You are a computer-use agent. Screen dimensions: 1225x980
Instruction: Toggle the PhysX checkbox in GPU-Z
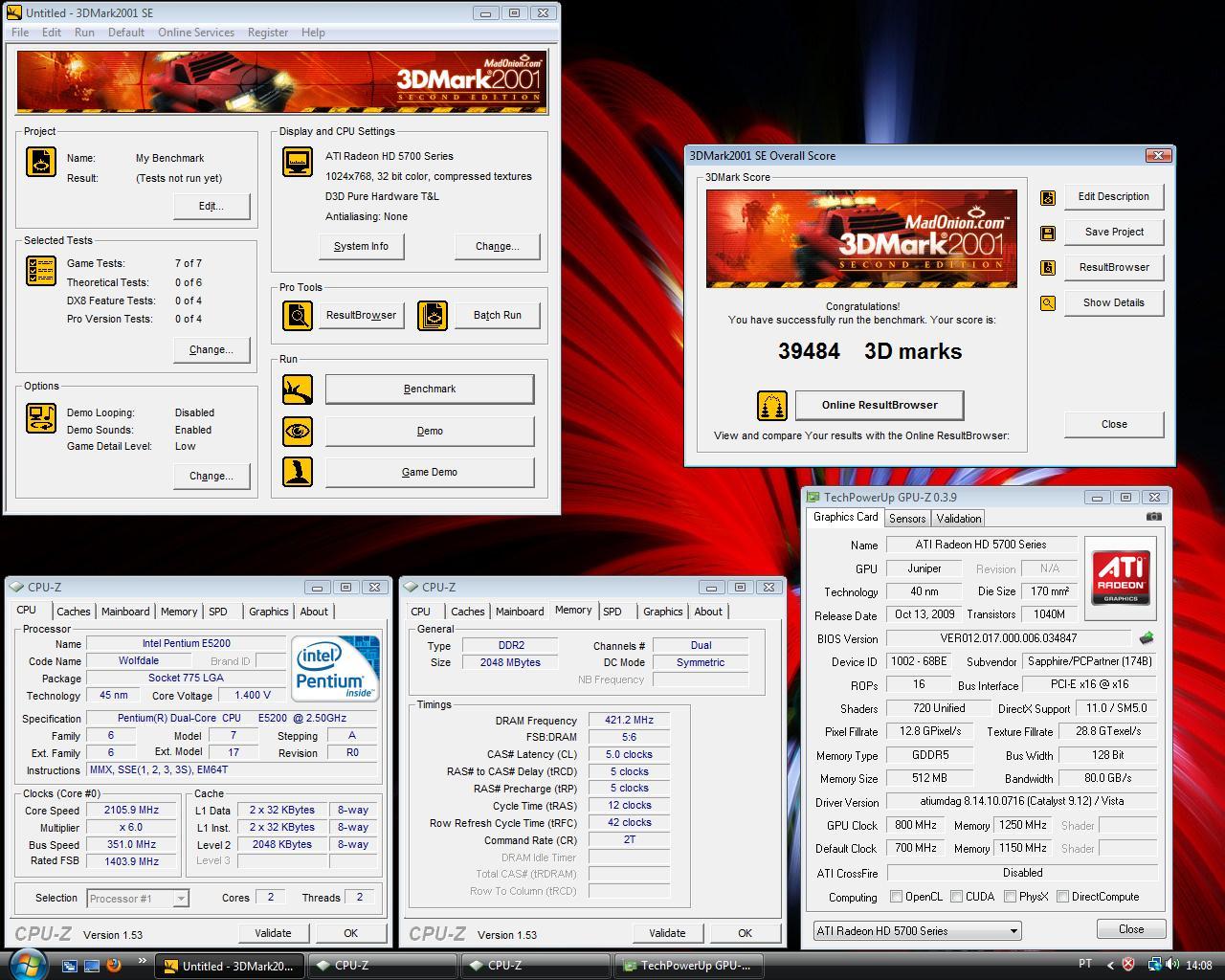click(x=1010, y=897)
